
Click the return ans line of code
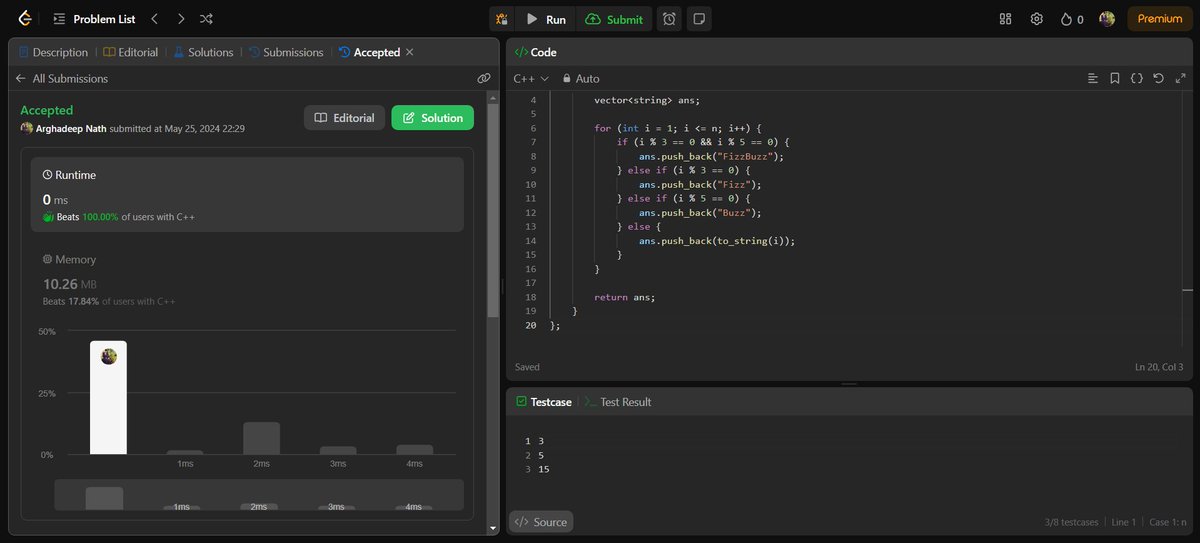pyautogui.click(x=624, y=297)
